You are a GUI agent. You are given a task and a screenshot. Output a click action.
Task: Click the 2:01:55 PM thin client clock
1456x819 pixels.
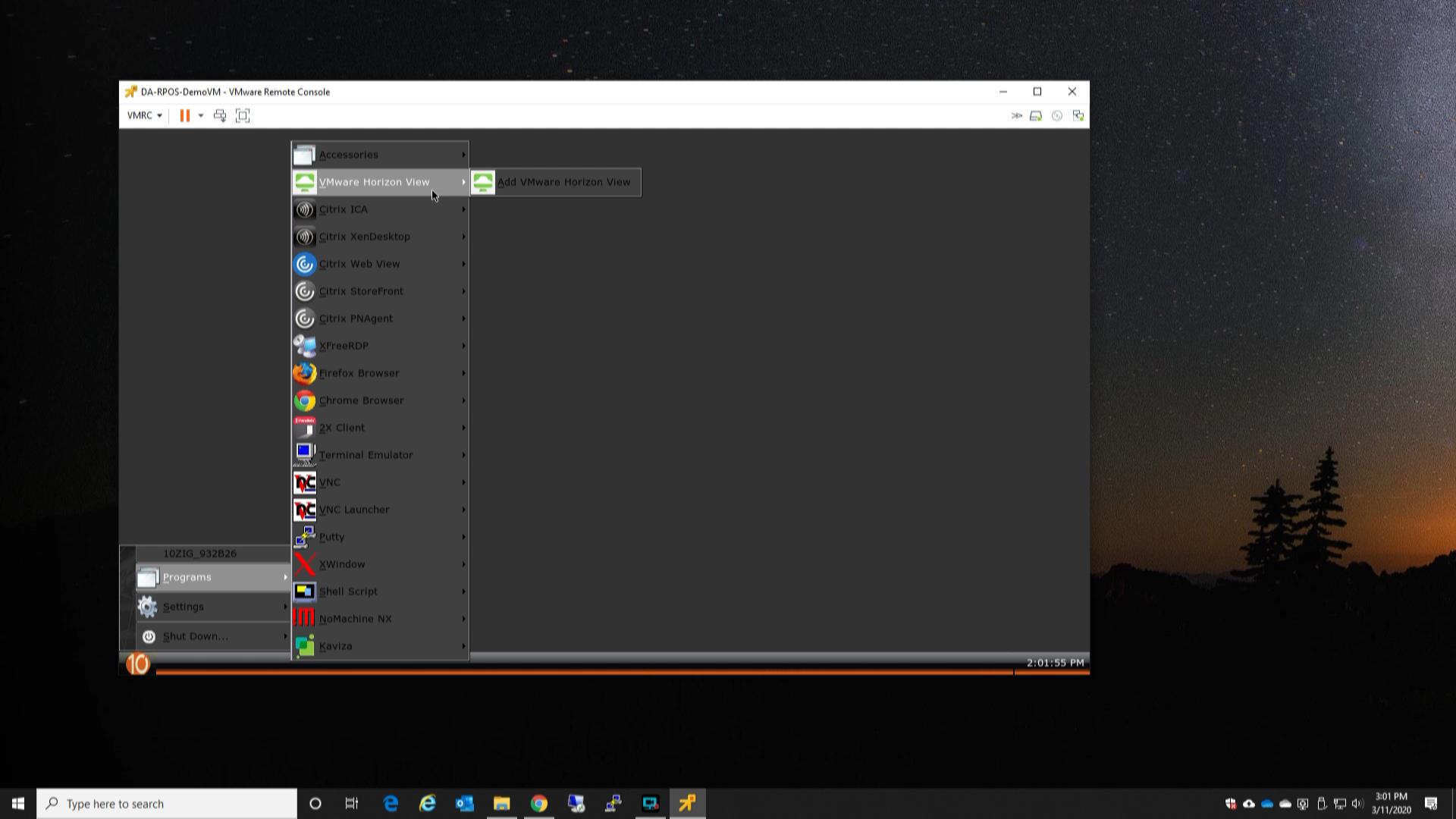1056,663
